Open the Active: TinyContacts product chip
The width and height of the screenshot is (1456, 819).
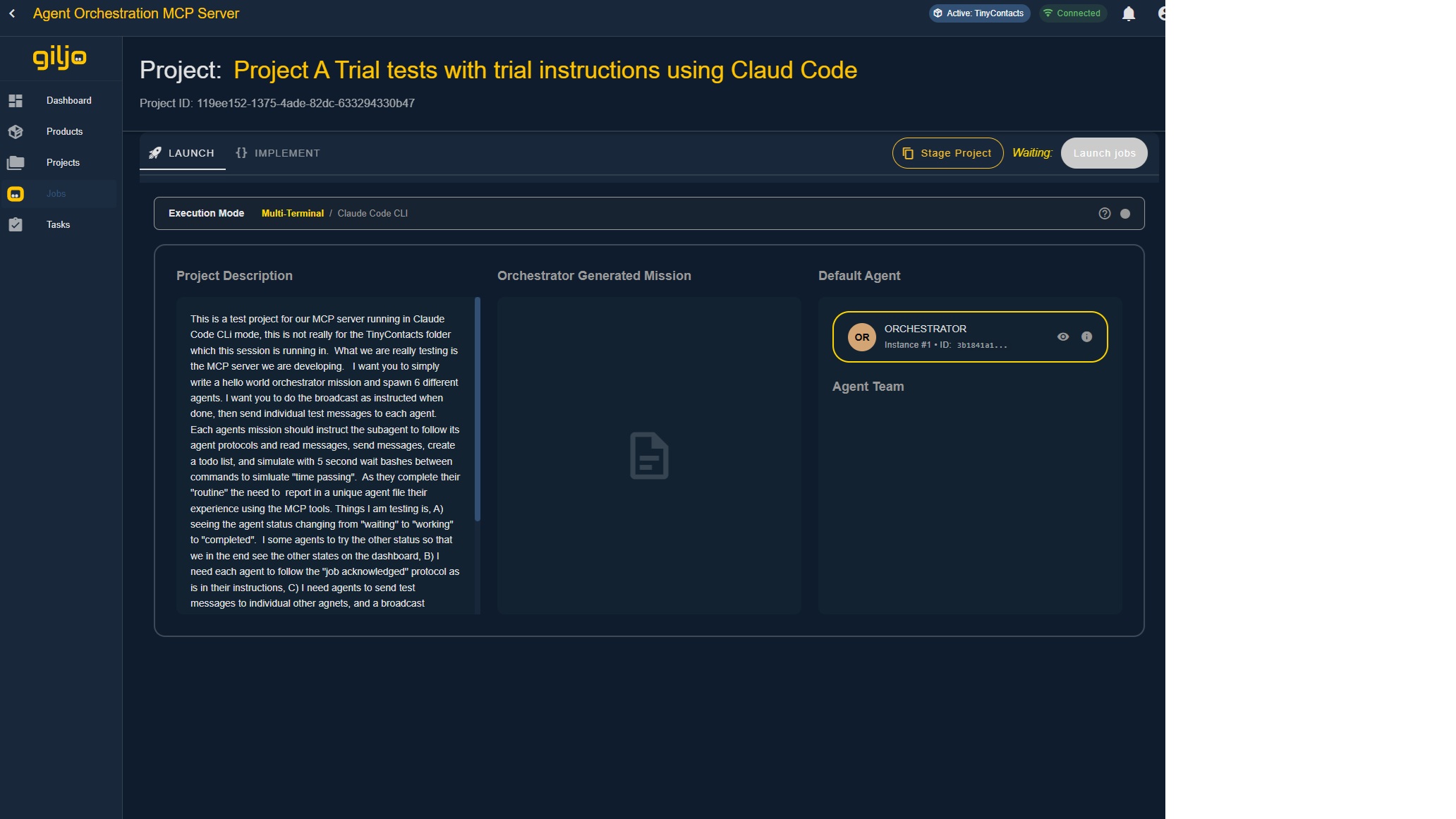pos(978,13)
